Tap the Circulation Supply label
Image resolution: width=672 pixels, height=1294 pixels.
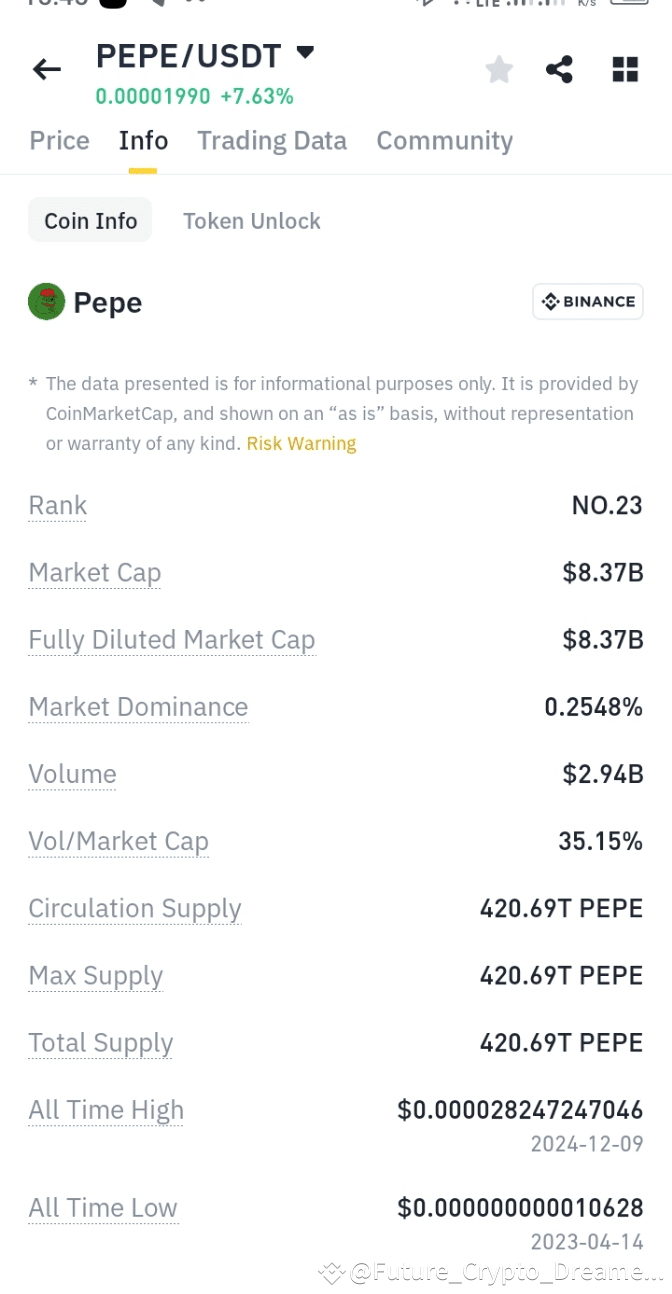coord(135,909)
